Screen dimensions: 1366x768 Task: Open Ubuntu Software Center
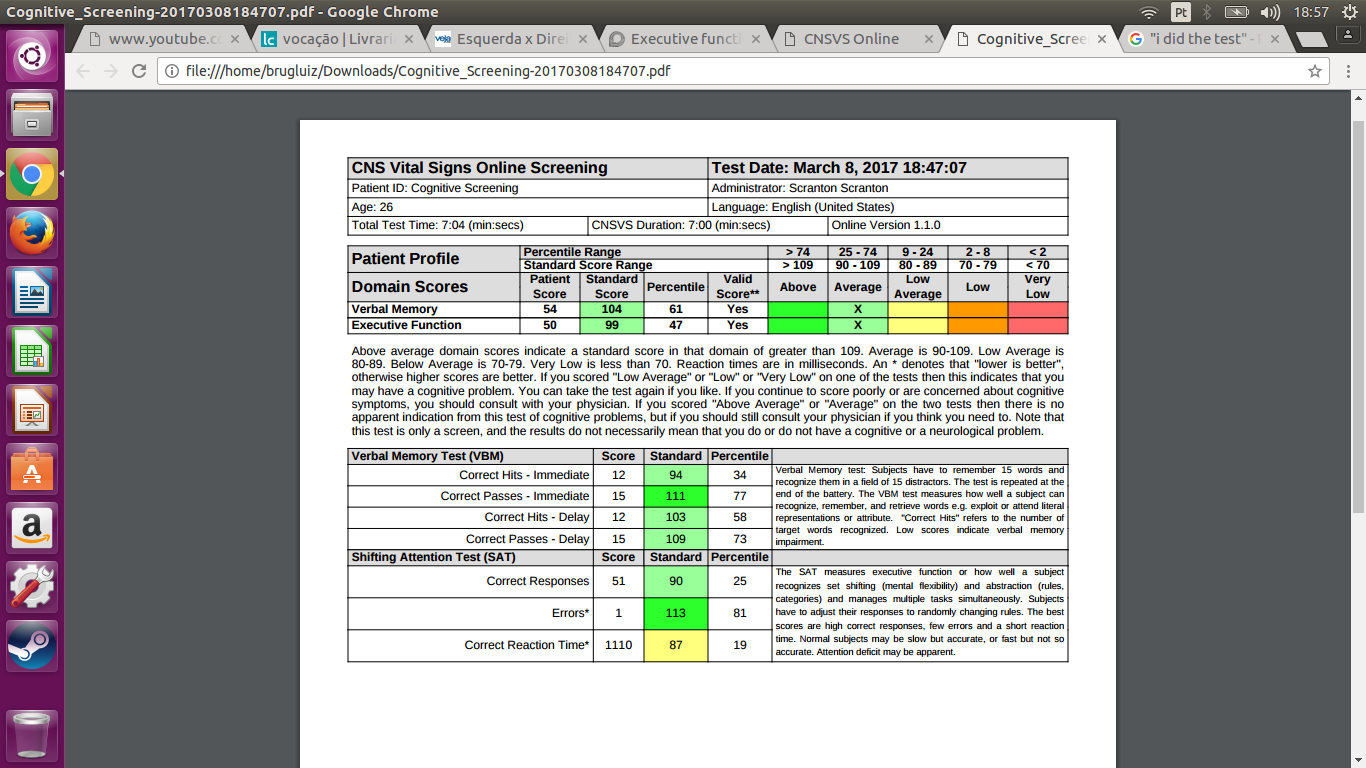pos(32,469)
